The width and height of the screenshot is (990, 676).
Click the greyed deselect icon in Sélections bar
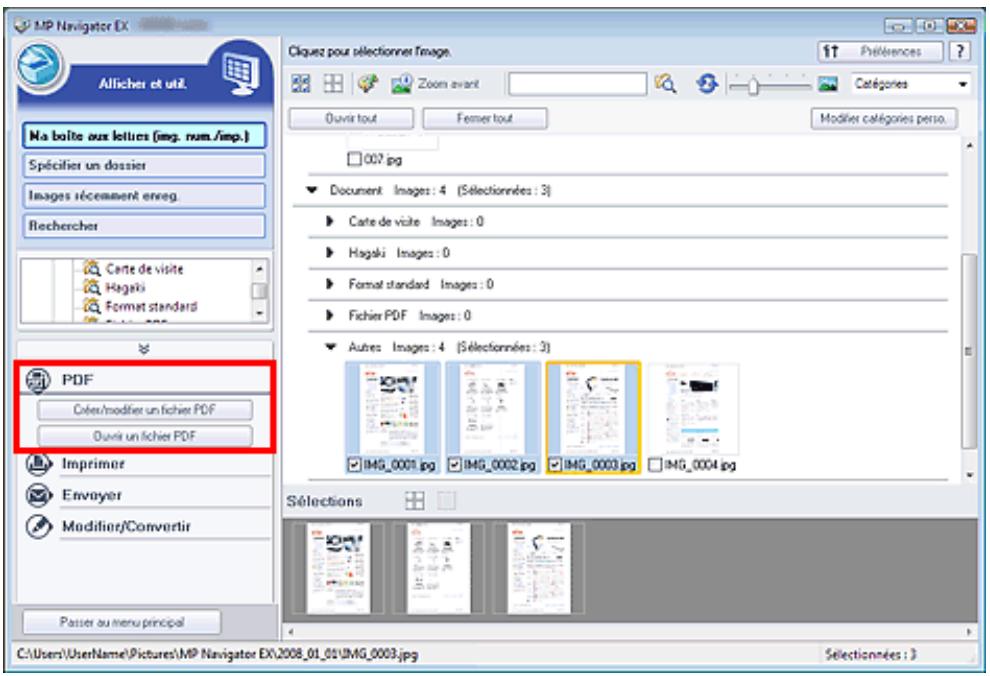click(x=446, y=501)
